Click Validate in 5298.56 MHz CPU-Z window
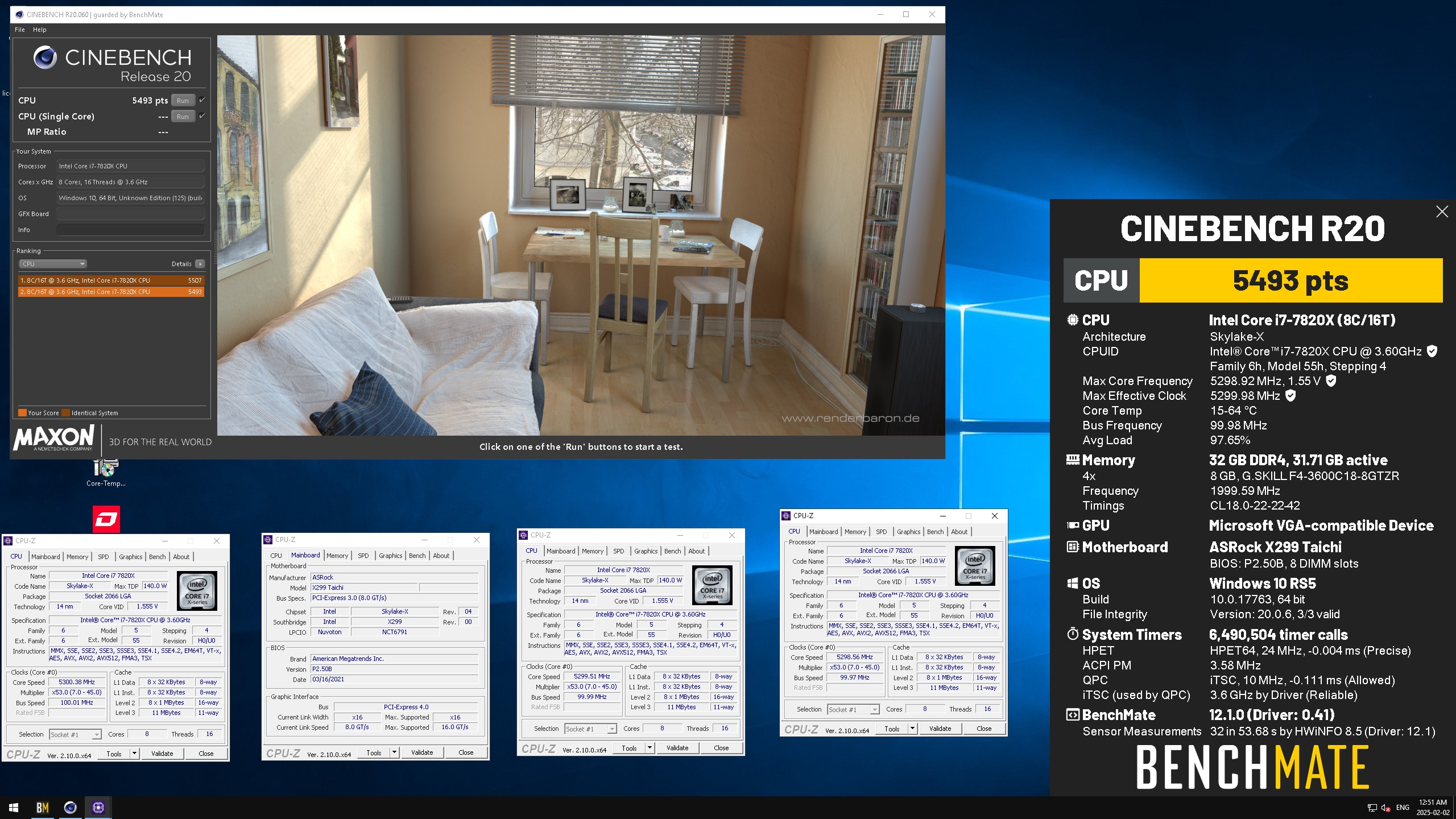The width and height of the screenshot is (1456, 819). click(940, 729)
